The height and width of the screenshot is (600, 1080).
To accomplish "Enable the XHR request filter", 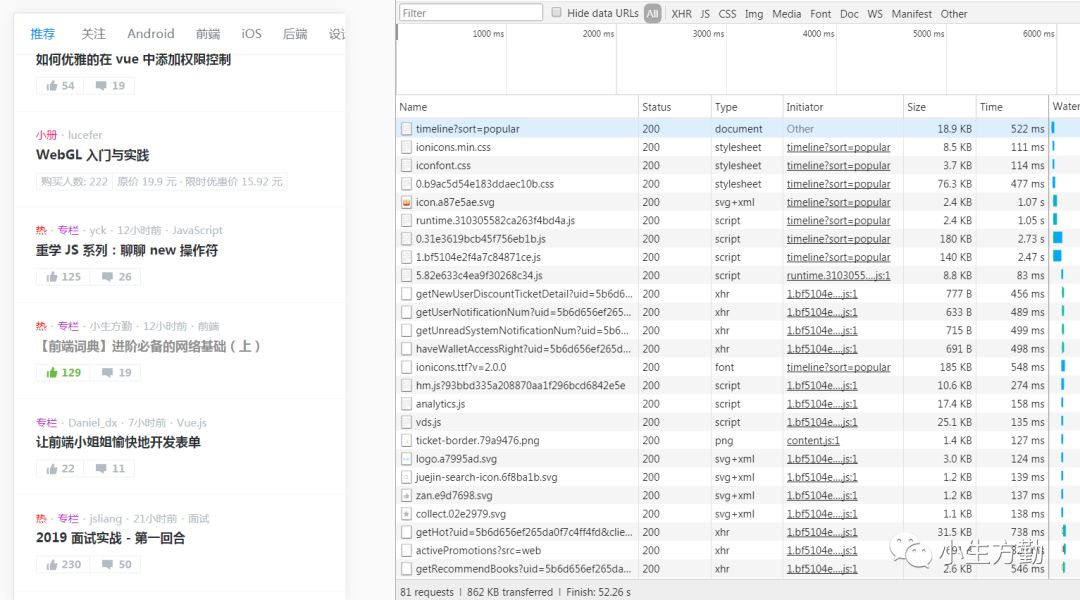I will point(681,14).
